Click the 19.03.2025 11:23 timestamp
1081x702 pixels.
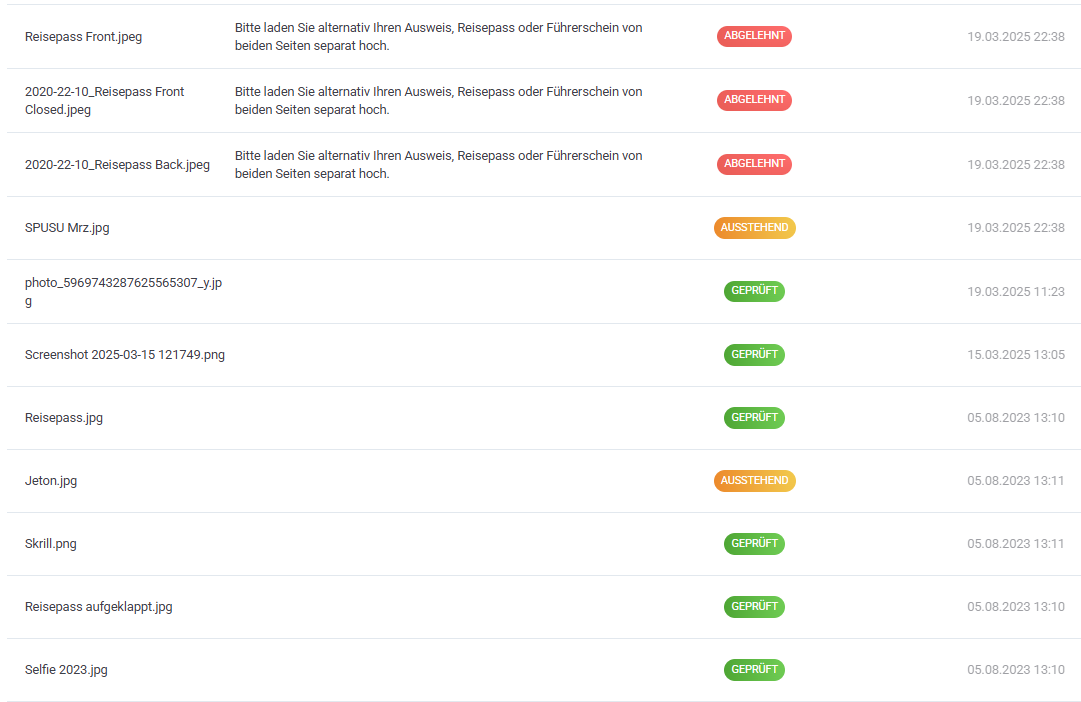pyautogui.click(x=1015, y=292)
